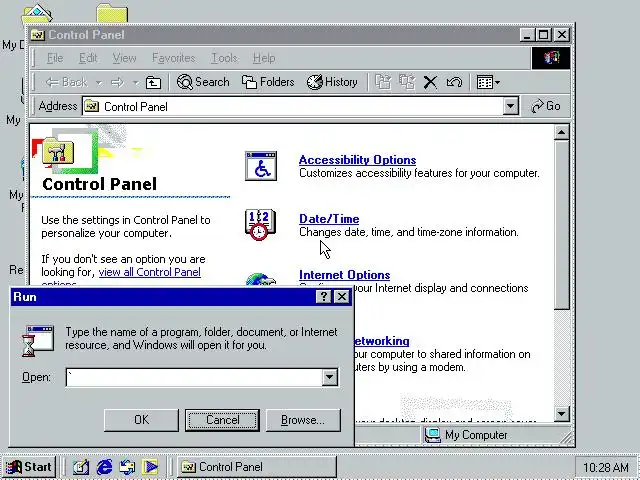Launch Outlook Express from quick launch
This screenshot has height=480, width=640.
[x=127, y=467]
